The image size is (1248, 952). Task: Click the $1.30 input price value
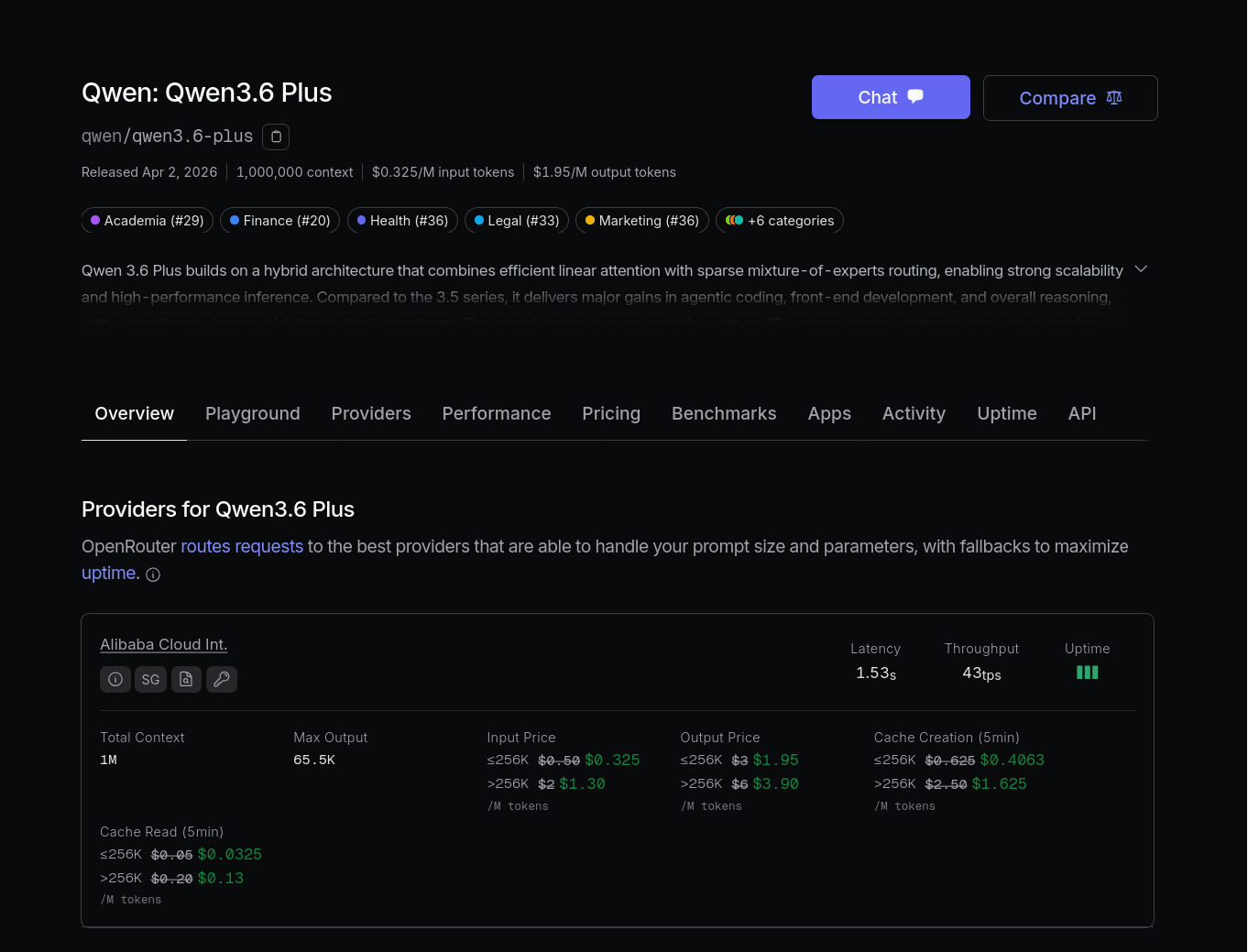tap(582, 783)
